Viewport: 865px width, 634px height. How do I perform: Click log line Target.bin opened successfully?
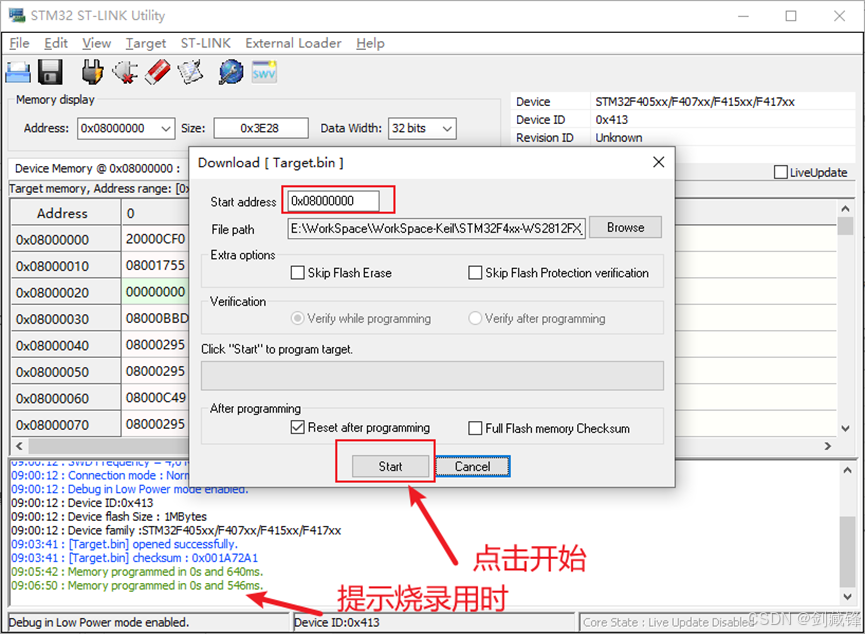click(125, 544)
